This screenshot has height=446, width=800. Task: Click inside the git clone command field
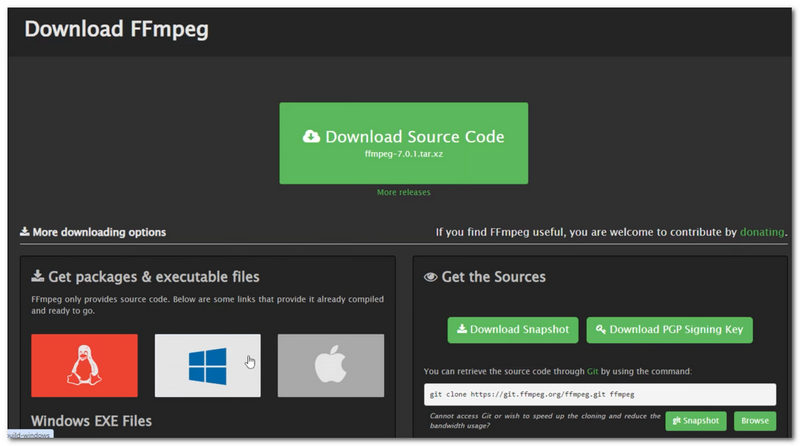(599, 394)
